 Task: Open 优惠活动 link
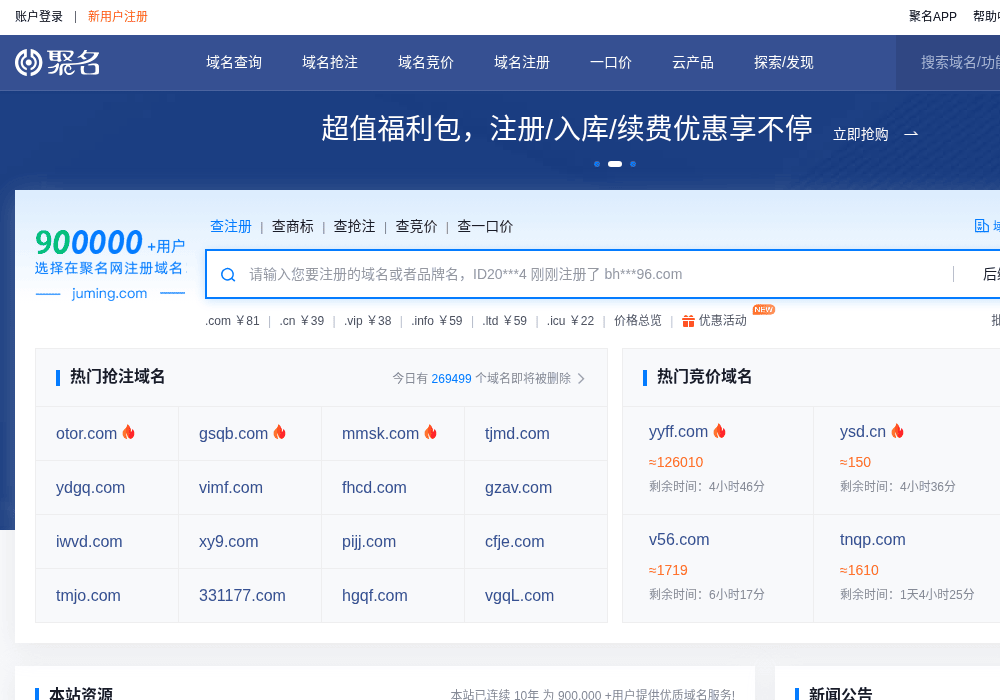[723, 321]
